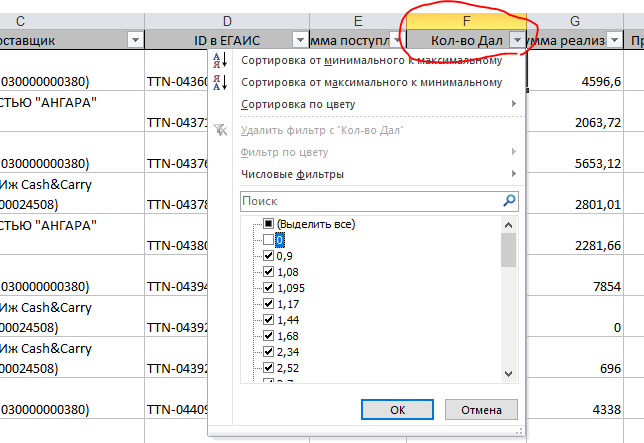The height and width of the screenshot is (443, 644).
Task: Open the filter arrow on column C
Action: click(x=136, y=40)
